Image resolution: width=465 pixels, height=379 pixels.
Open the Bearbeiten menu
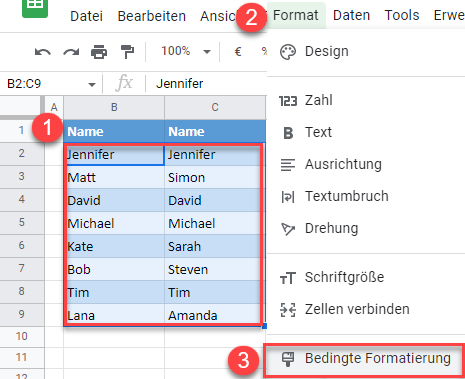point(152,16)
